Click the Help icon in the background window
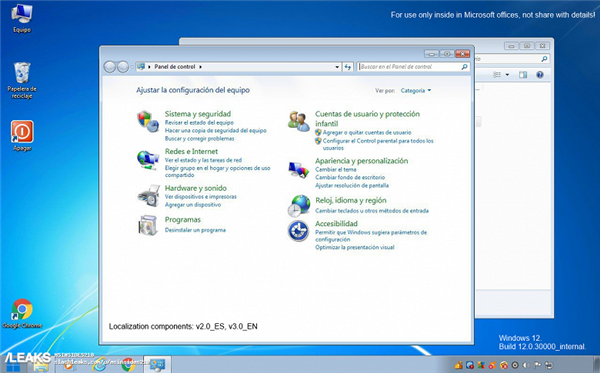 (x=540, y=75)
